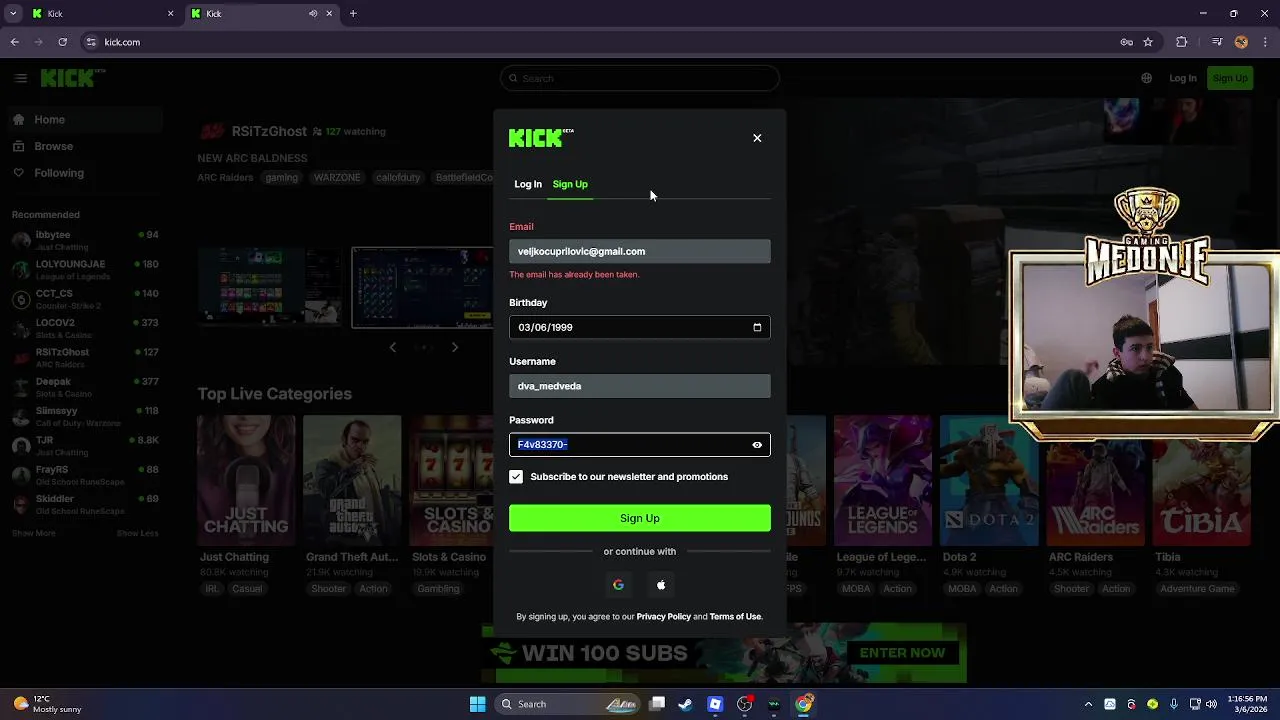Uncheck Subscribe to our newsletter checkbox
This screenshot has width=1280, height=720.
(x=516, y=477)
